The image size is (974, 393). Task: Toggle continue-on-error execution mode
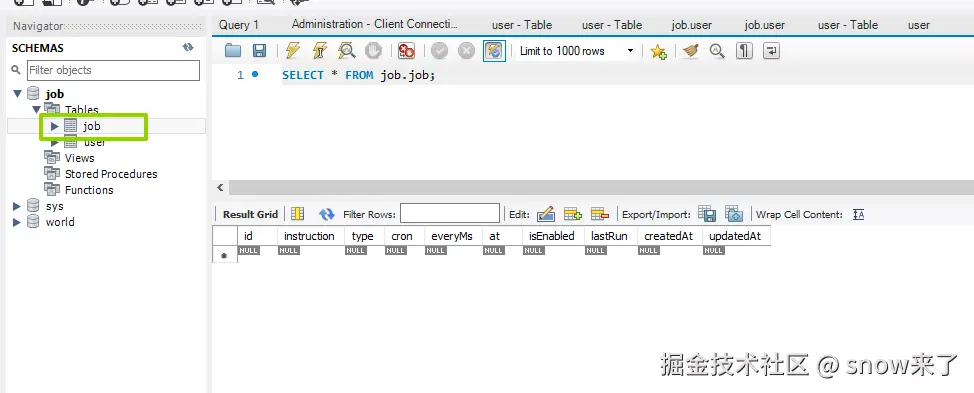point(406,51)
